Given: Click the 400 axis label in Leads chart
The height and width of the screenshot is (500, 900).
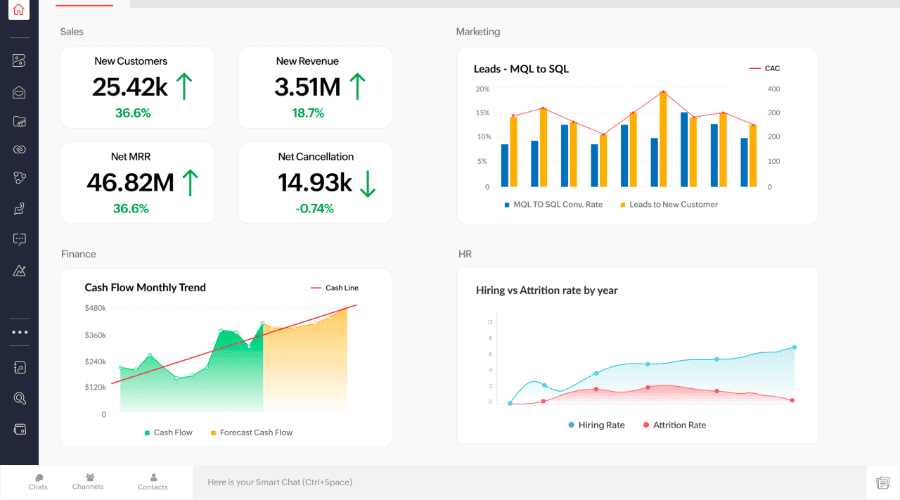Looking at the screenshot, I should pos(774,89).
